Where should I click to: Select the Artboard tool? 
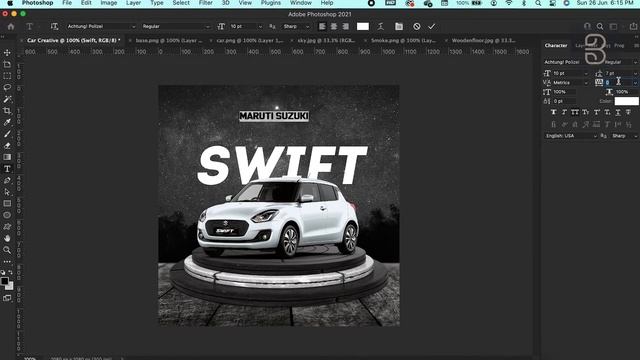tap(7, 64)
